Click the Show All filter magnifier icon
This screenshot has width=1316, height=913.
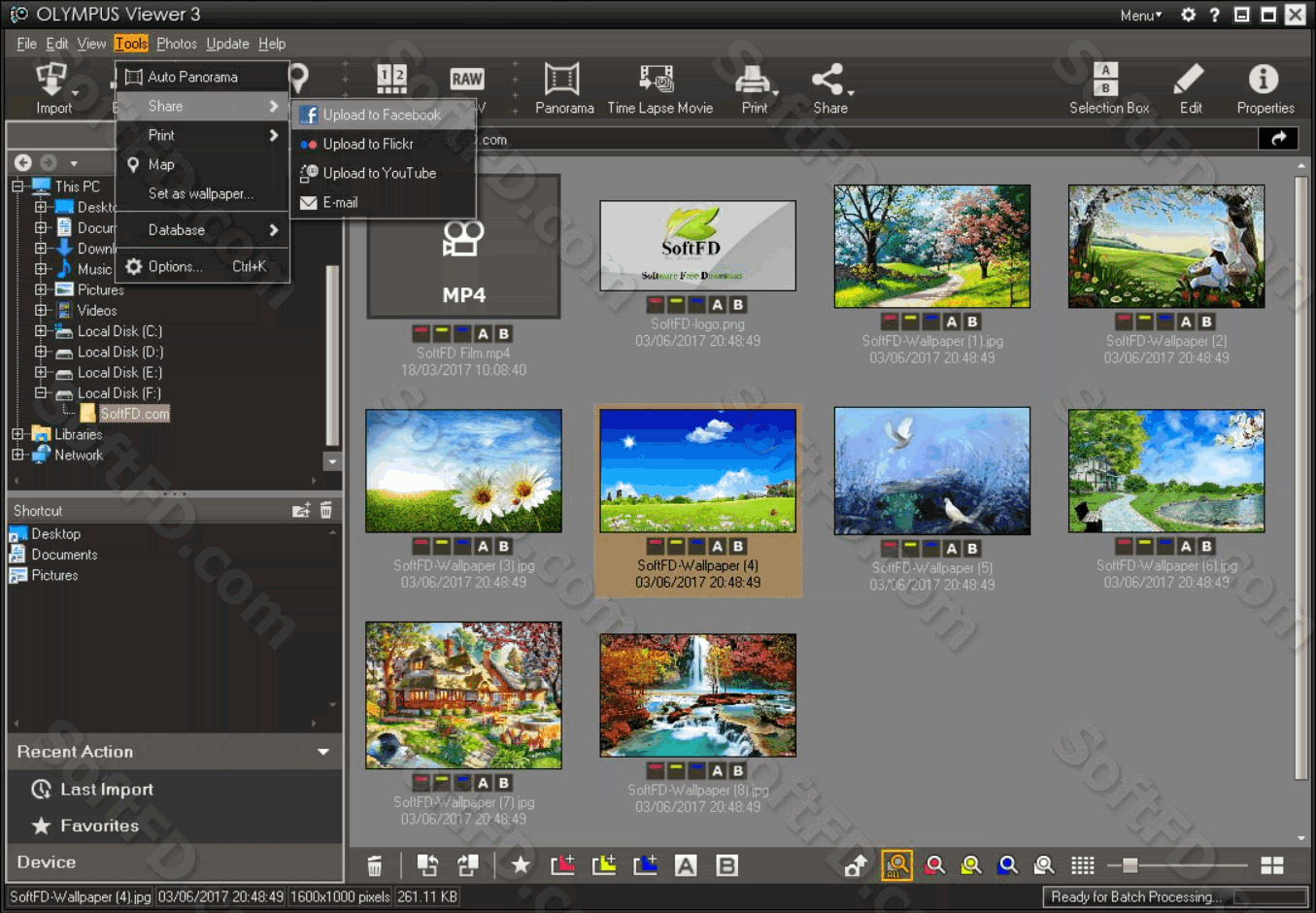[896, 864]
